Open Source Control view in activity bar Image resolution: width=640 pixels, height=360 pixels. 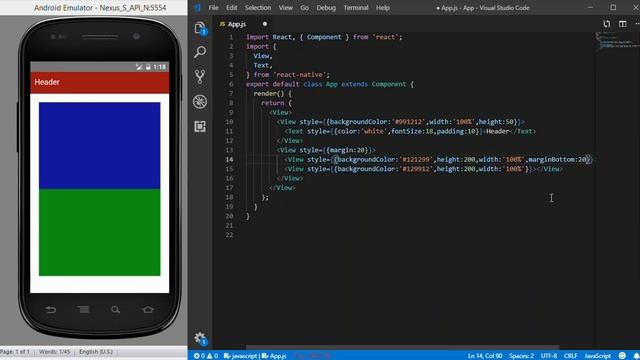point(200,77)
